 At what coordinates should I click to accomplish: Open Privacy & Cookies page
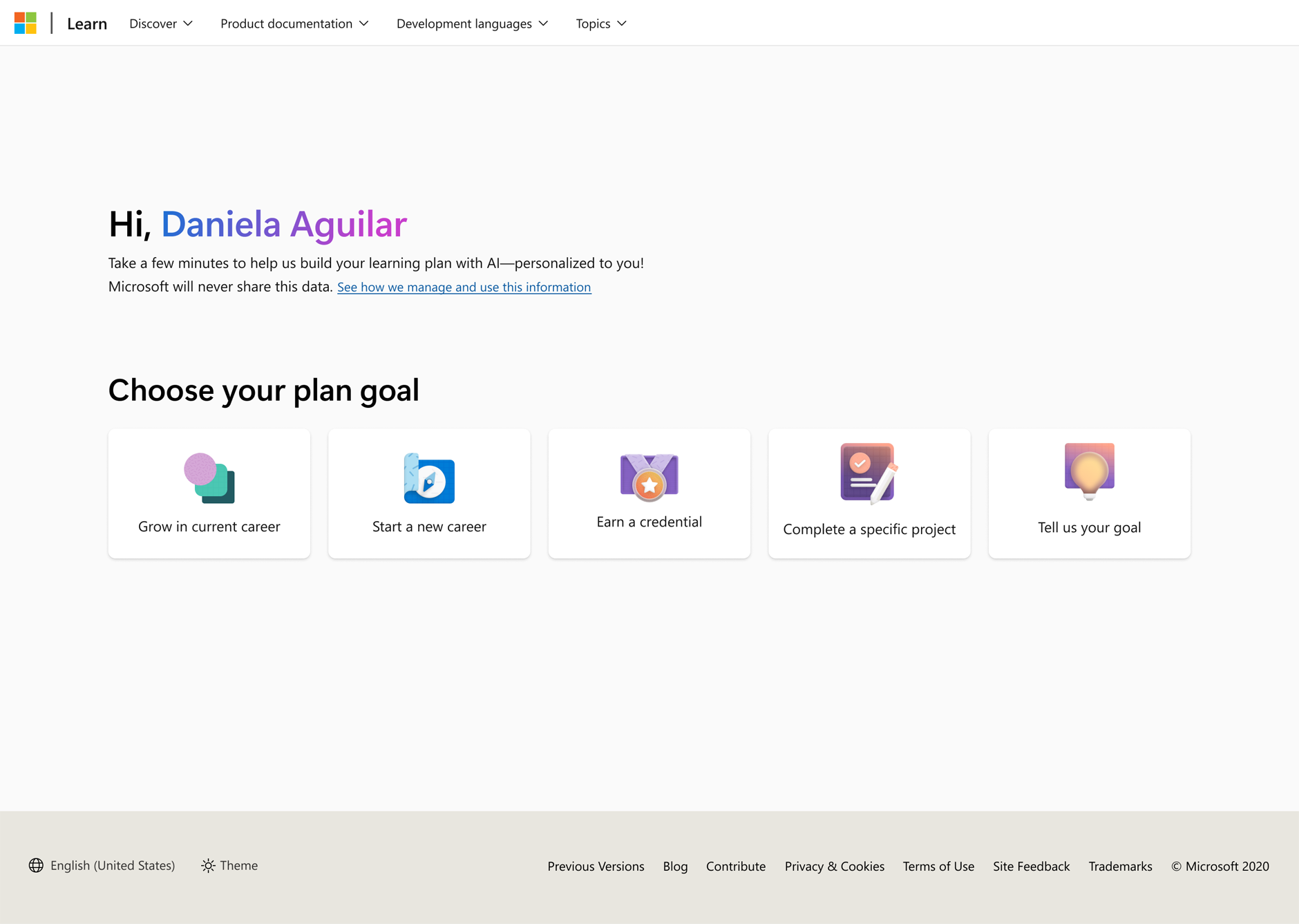pyautogui.click(x=835, y=866)
